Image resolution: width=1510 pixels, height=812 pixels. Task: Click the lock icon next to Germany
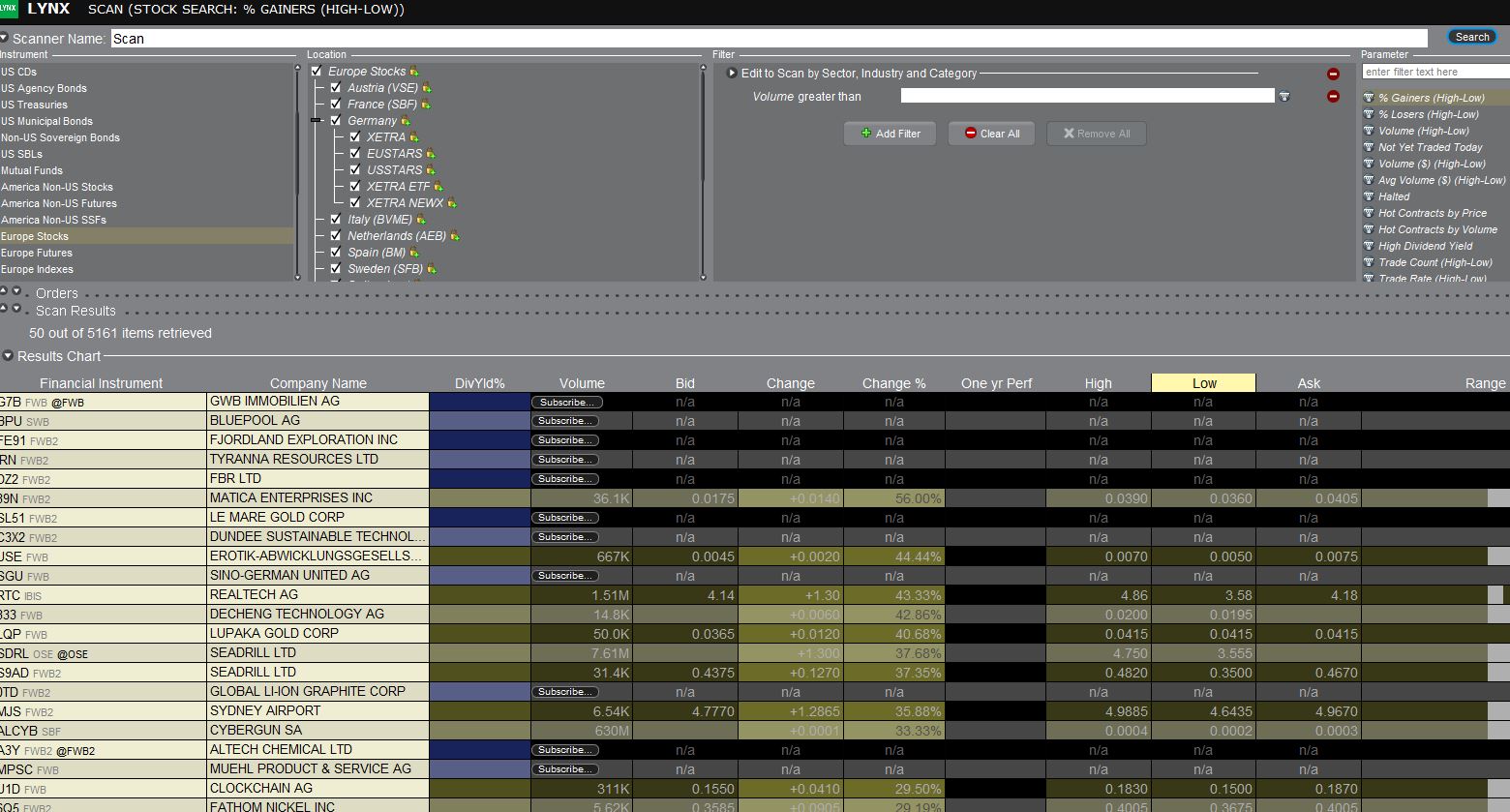tap(406, 120)
